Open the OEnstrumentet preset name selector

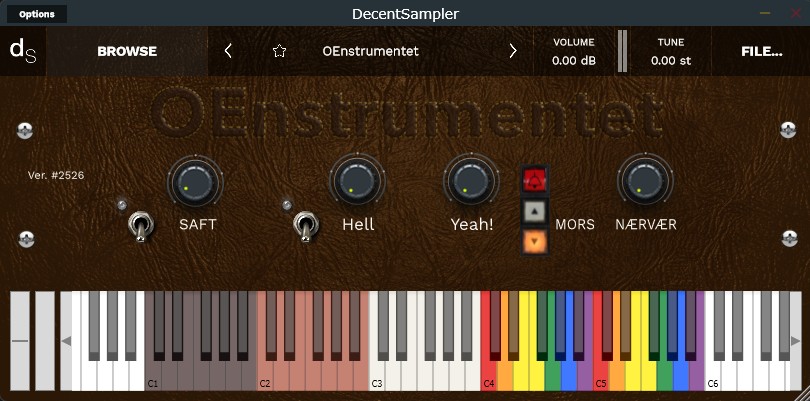coord(371,51)
